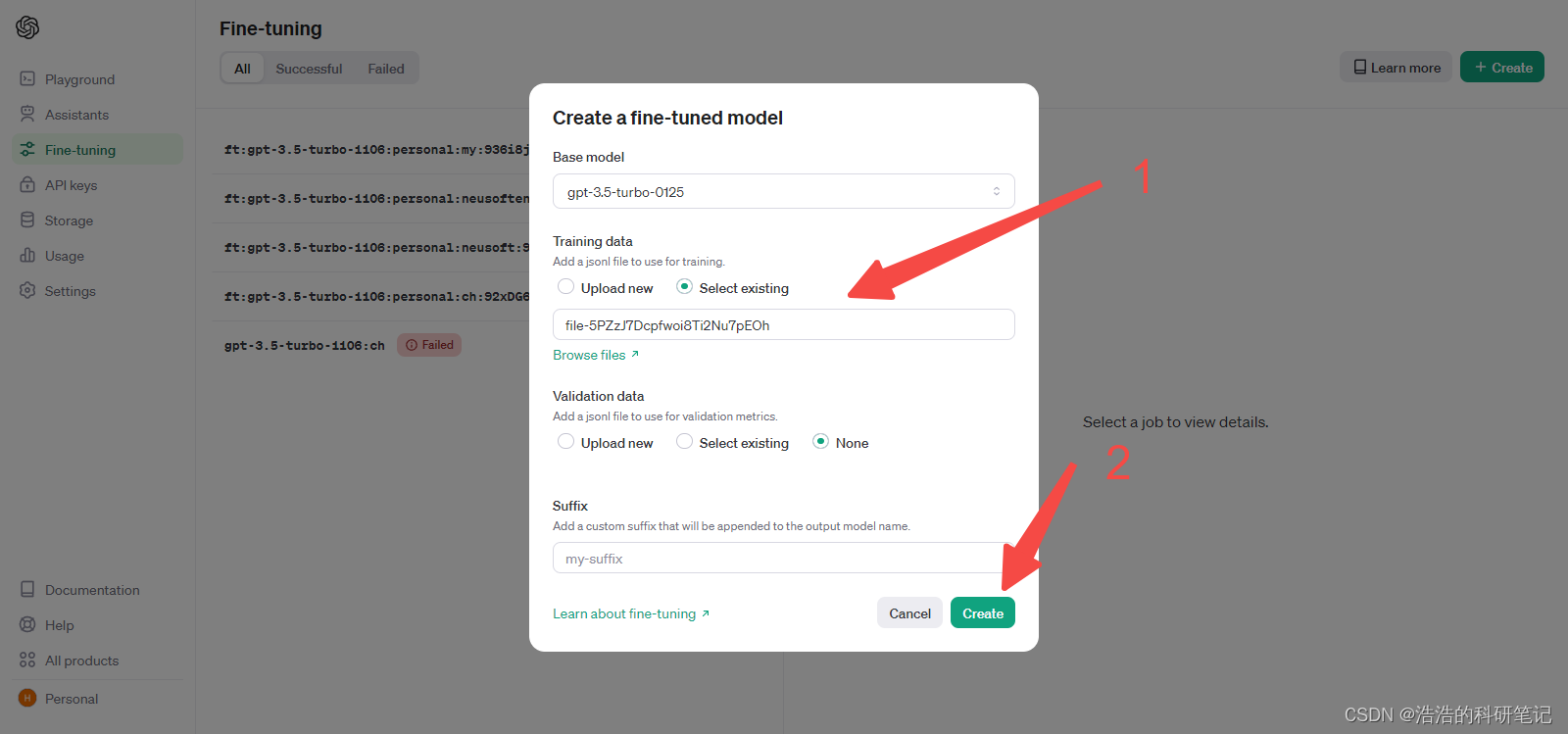Choose Select existing for validation data
This screenshot has width=1568, height=734.
coord(684,441)
